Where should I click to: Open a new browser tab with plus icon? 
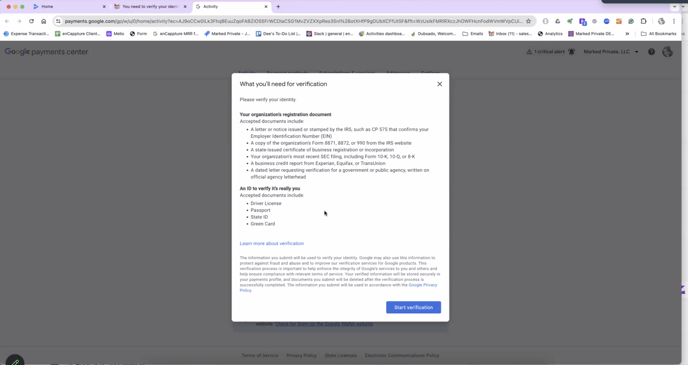pyautogui.click(x=278, y=7)
